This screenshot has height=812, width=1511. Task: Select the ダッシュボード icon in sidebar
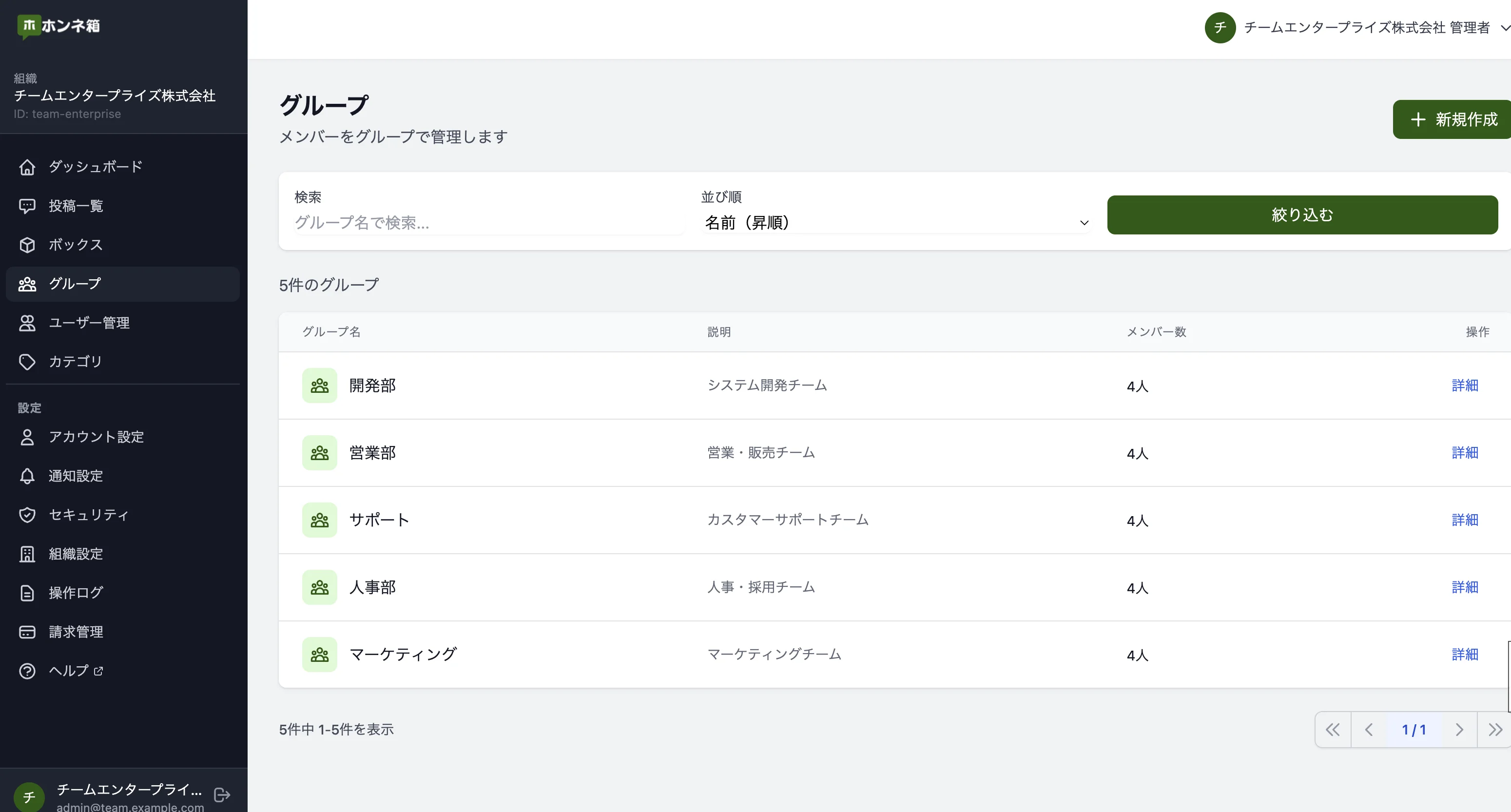point(28,167)
